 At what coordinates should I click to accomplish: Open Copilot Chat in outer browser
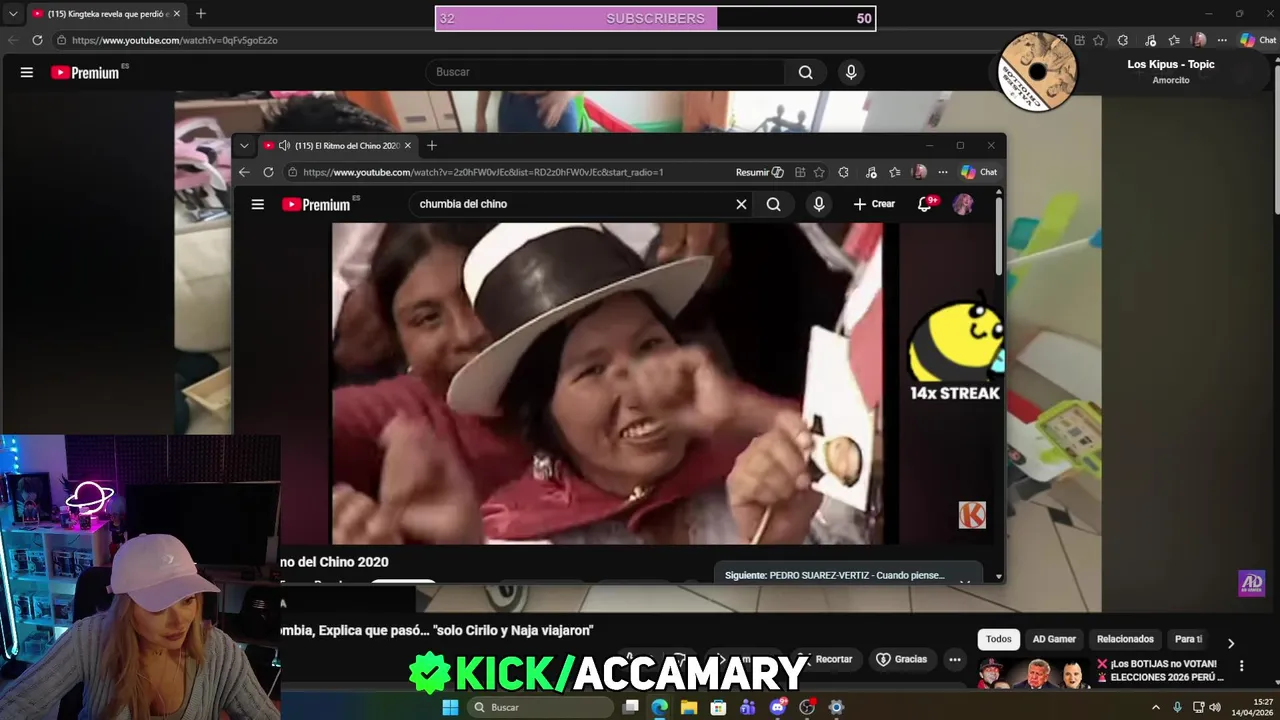(x=1258, y=40)
